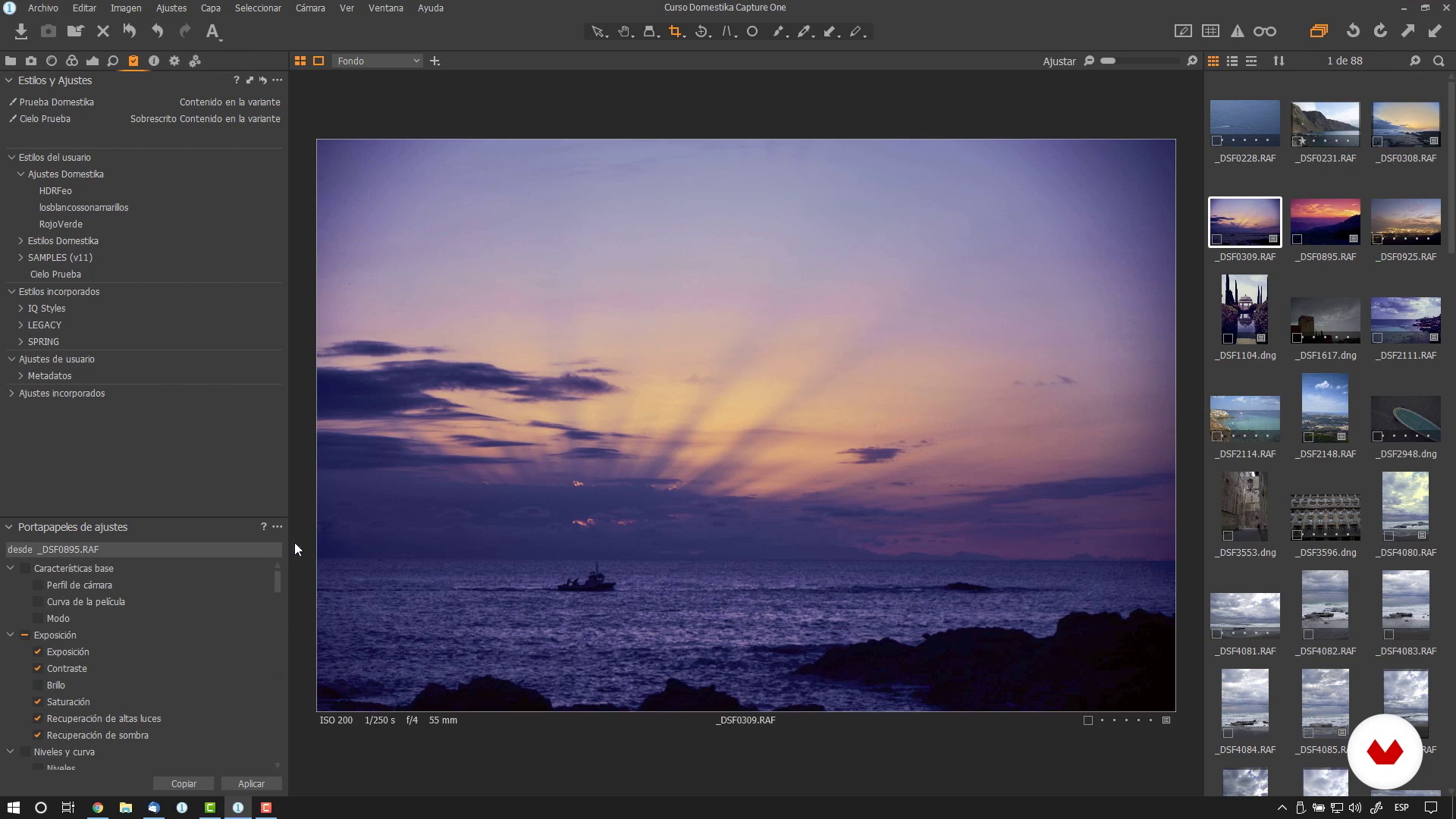Image resolution: width=1456 pixels, height=819 pixels.
Task: Collapse Estilos del usuario tree
Action: click(x=11, y=157)
